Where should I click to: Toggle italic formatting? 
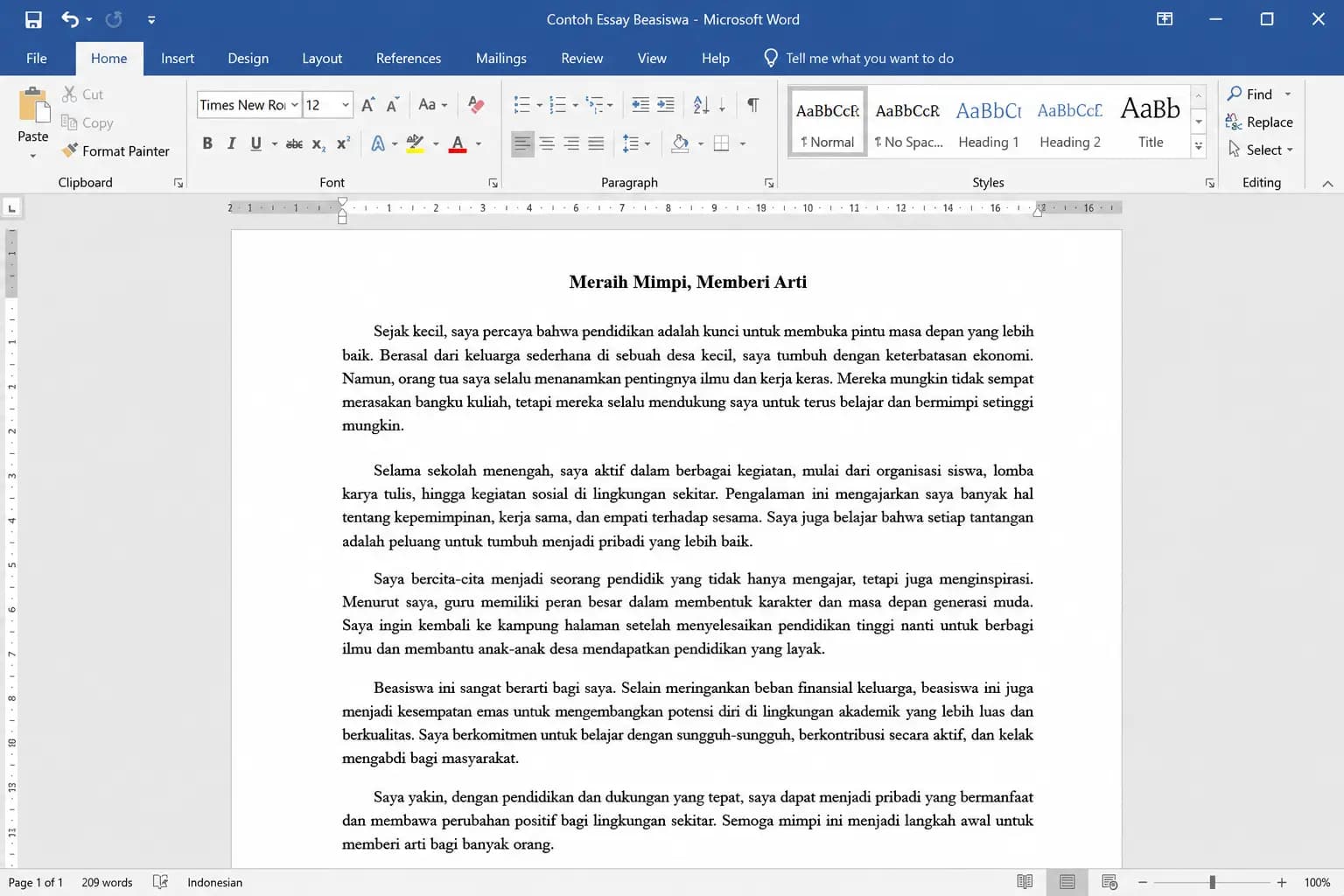pyautogui.click(x=231, y=143)
